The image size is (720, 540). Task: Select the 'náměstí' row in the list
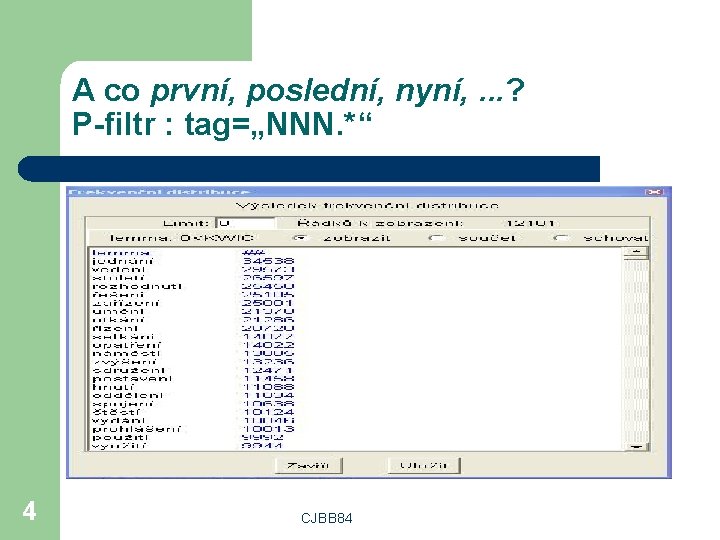click(x=193, y=353)
